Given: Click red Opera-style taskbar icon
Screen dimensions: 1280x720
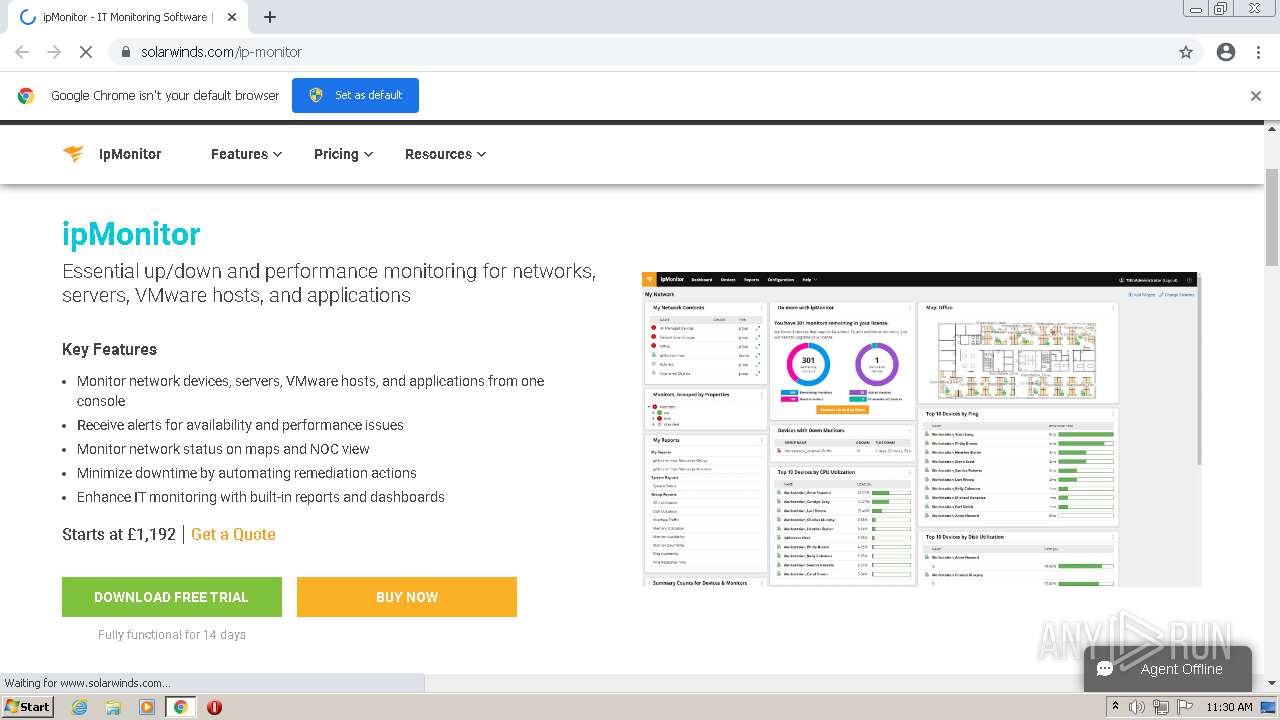Looking at the screenshot, I should (214, 707).
